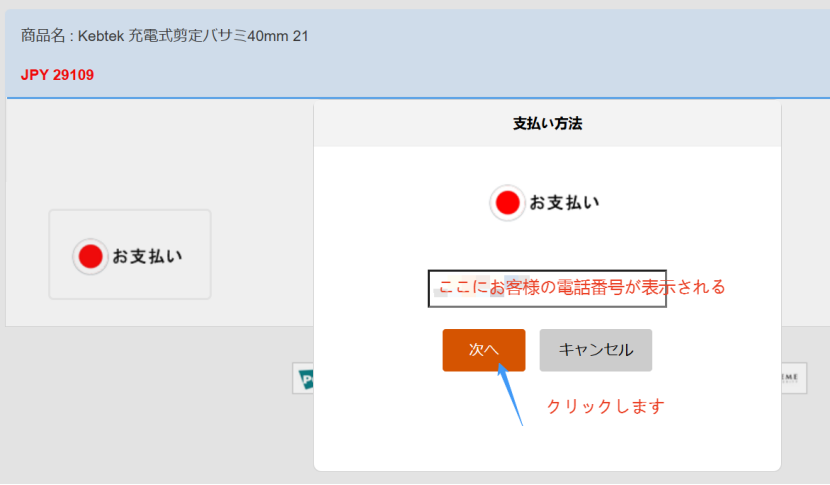Click the red phone number annotation text
The width and height of the screenshot is (830, 485).
582,287
